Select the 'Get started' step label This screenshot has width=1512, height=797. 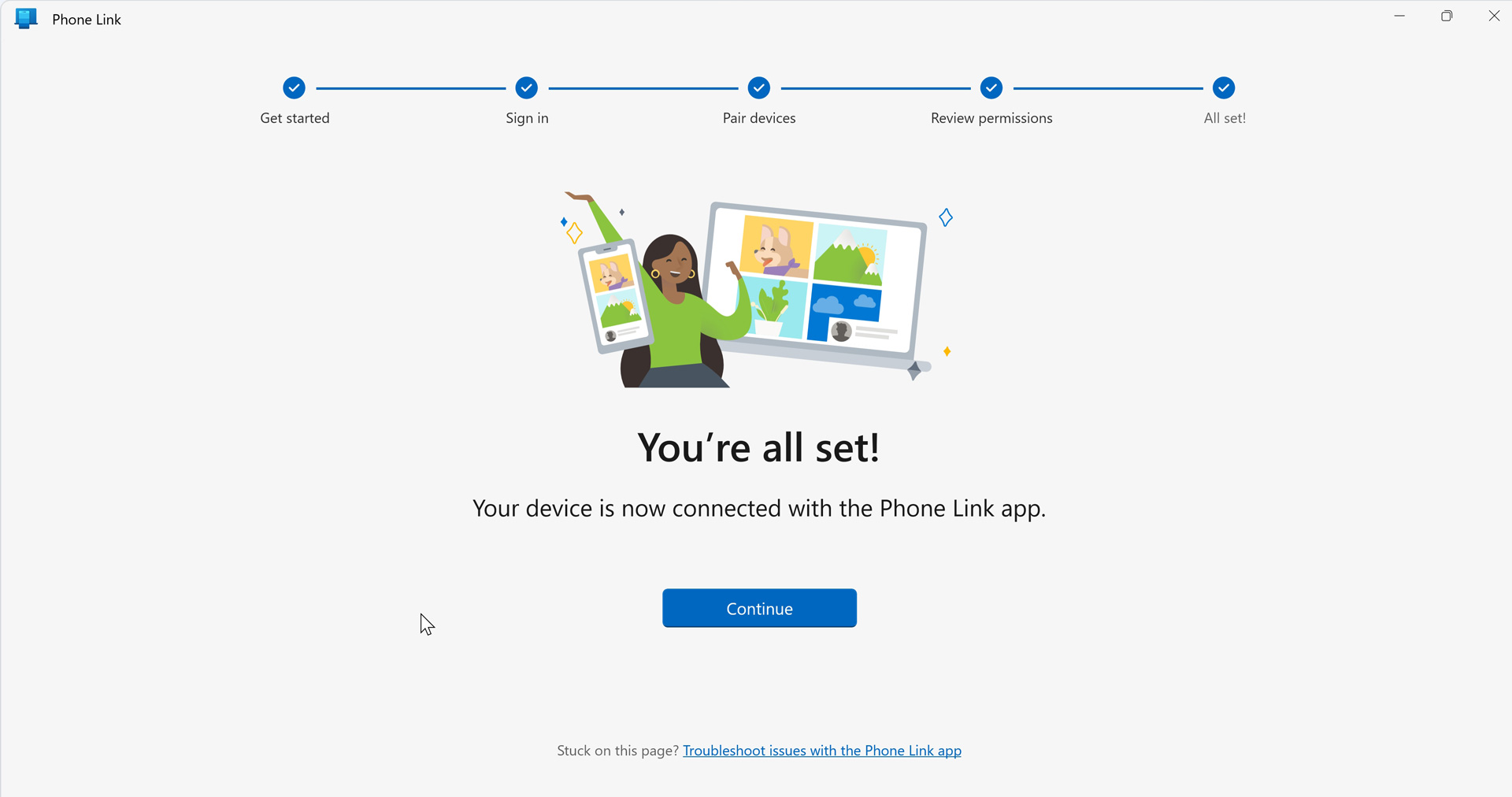coord(295,118)
